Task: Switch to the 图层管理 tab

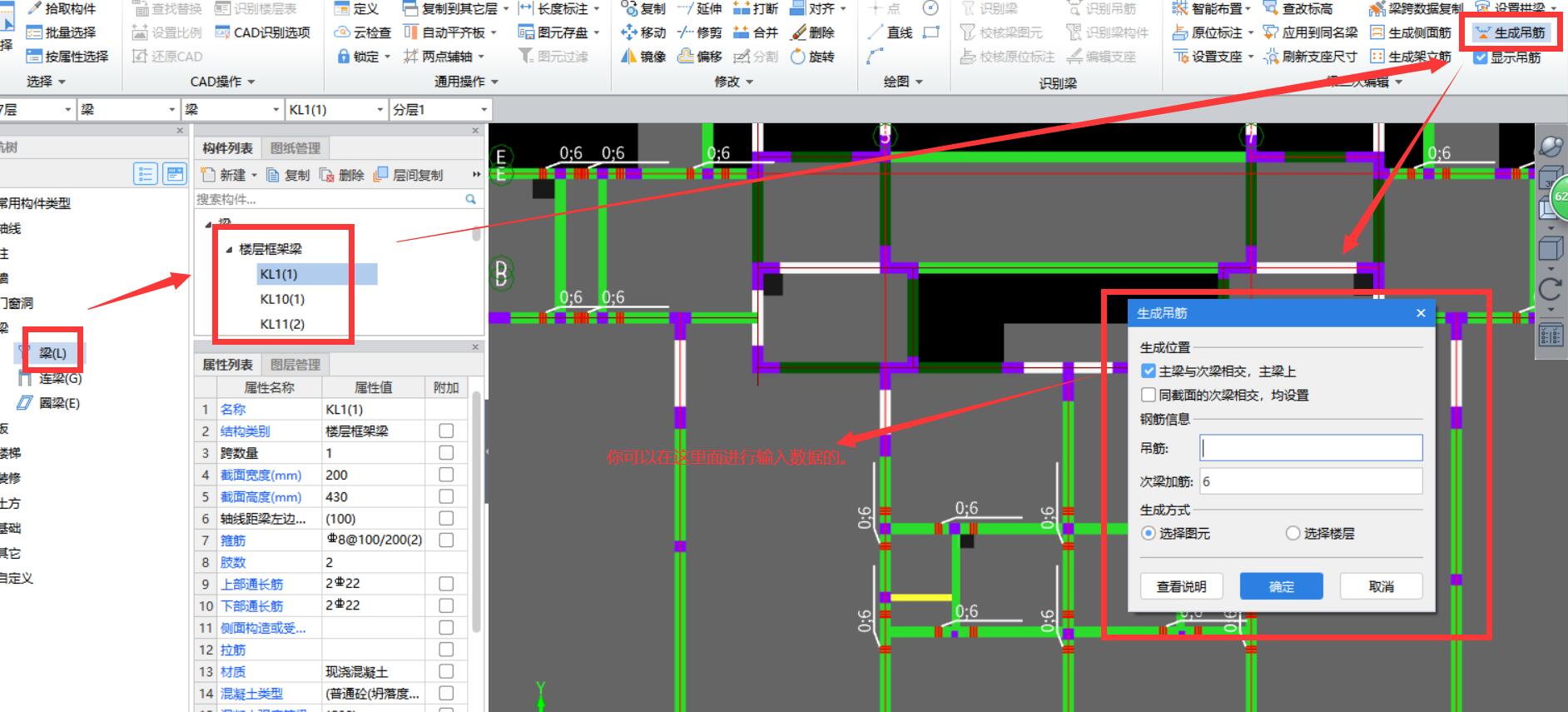Action: click(x=295, y=365)
